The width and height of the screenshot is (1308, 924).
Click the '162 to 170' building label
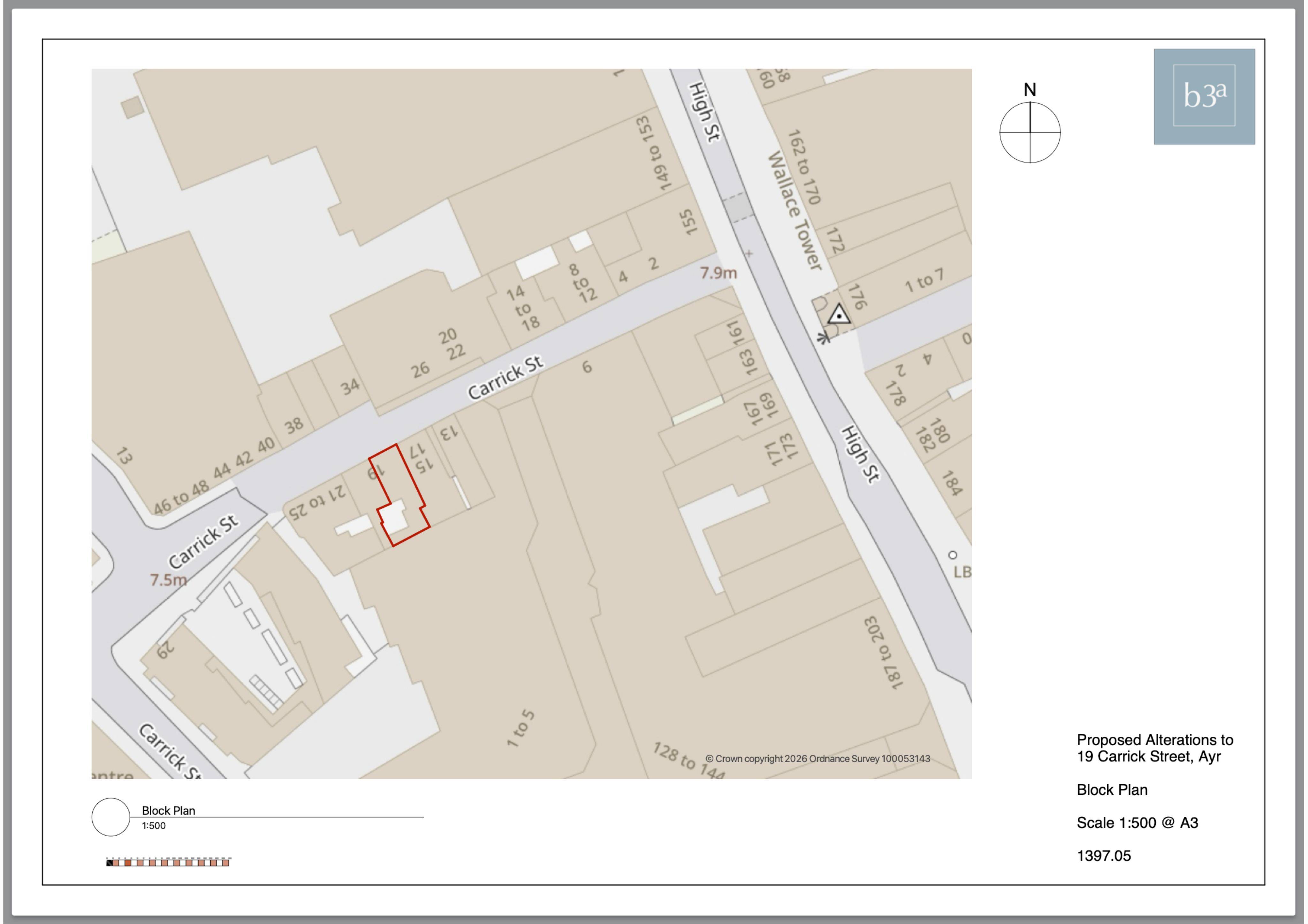(804, 167)
